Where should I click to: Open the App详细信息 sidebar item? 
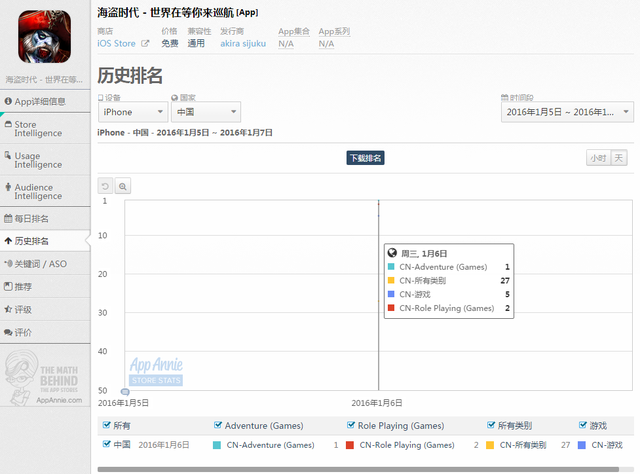click(x=45, y=101)
